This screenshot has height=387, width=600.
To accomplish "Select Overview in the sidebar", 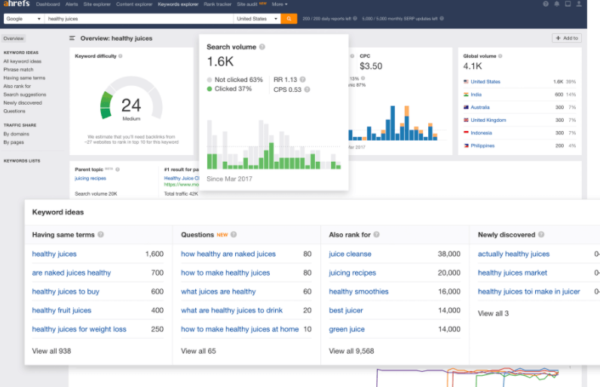I will [x=13, y=38].
